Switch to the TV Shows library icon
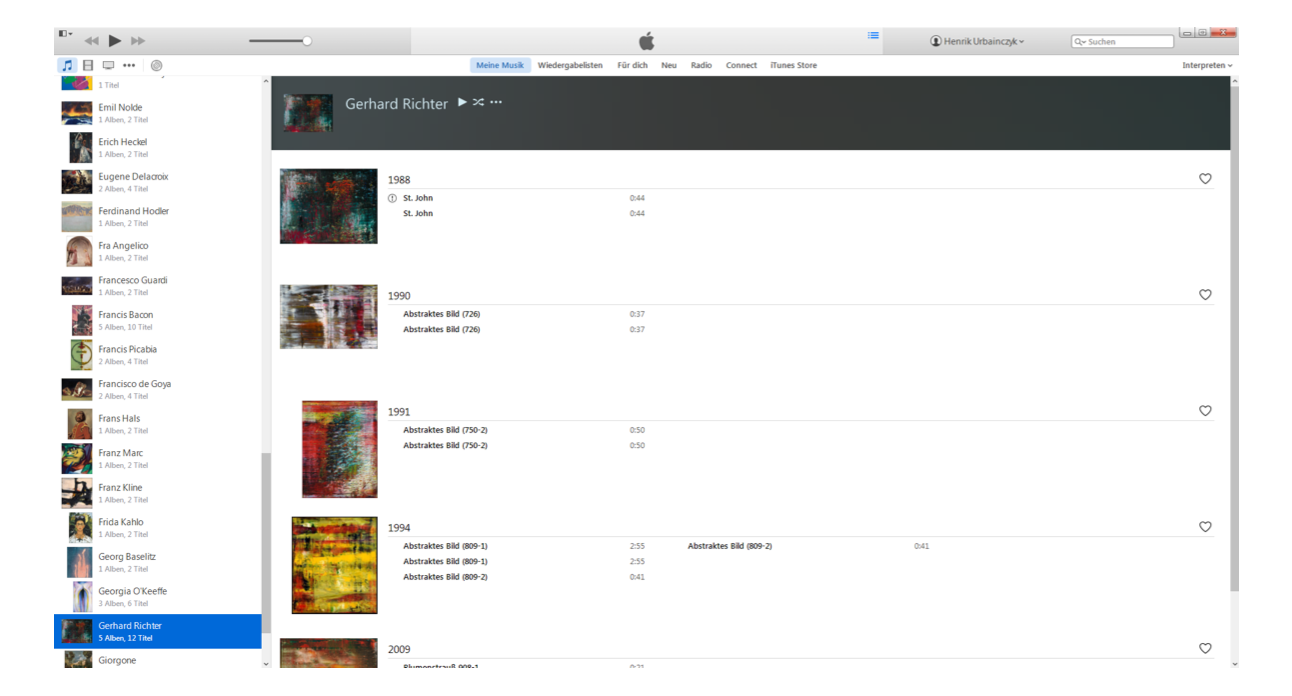 108,65
